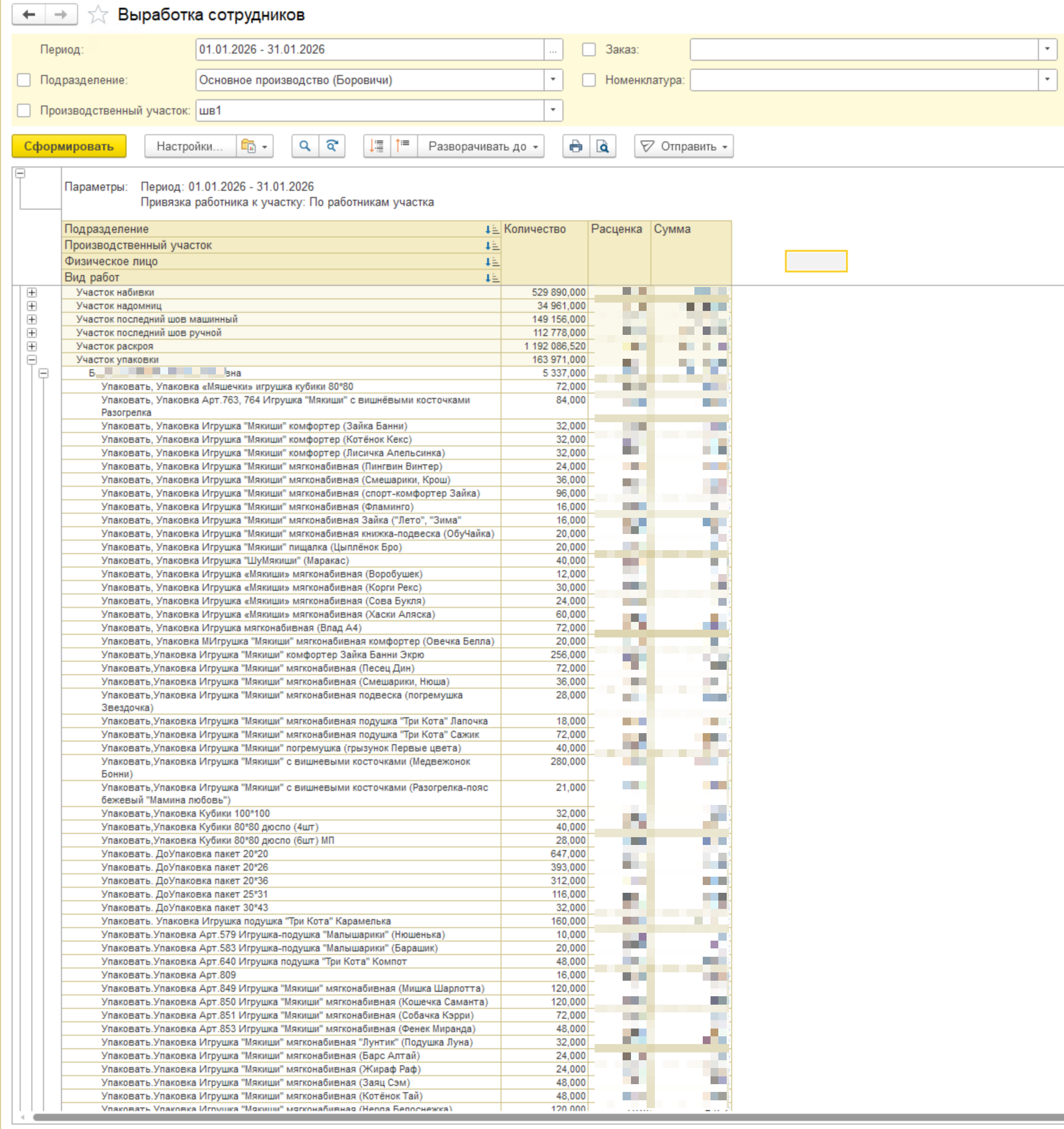Go back with the left arrow button
1064x1129 pixels.
click(29, 14)
